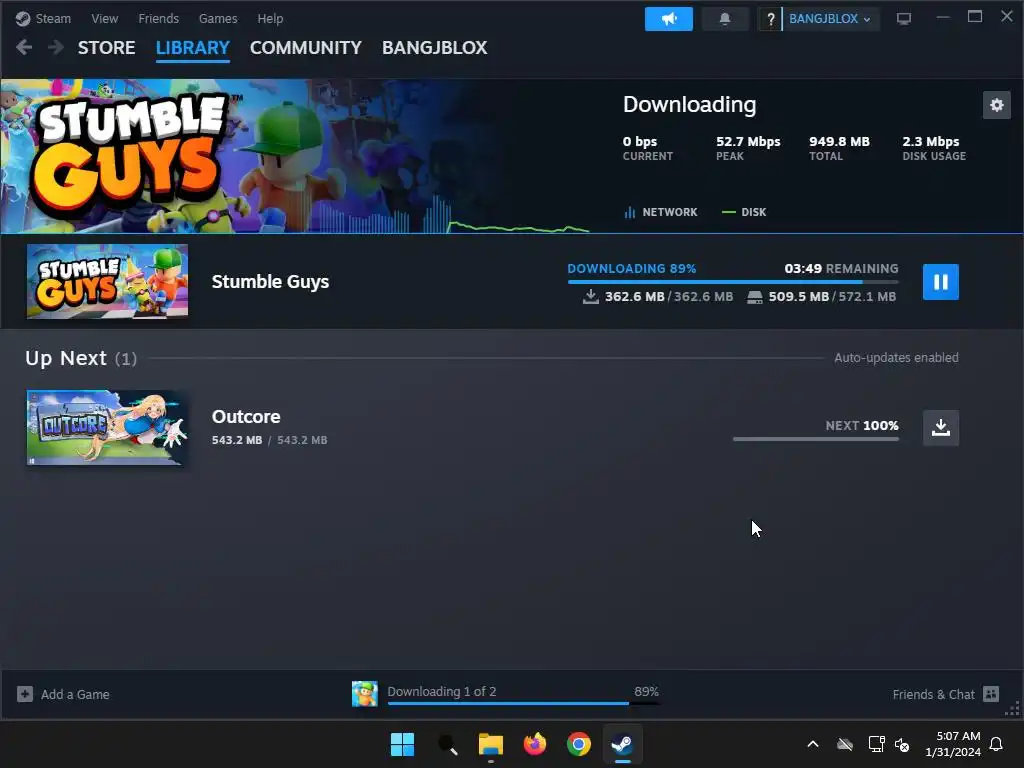Launch Firefox from the taskbar

pos(535,744)
